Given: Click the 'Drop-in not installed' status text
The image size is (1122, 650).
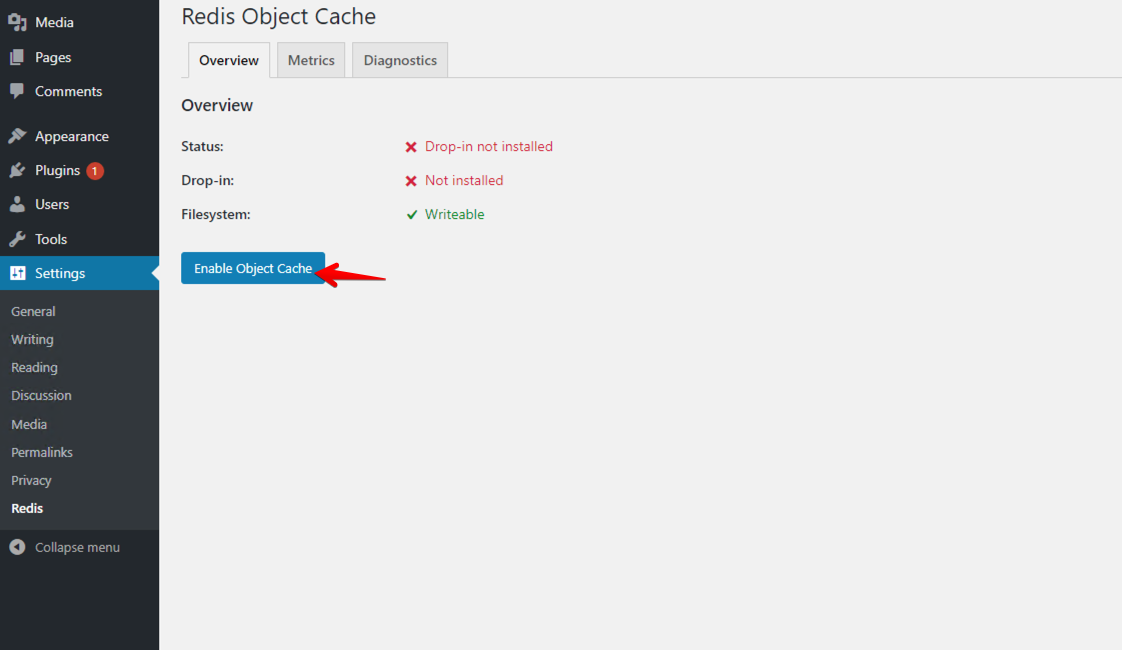Looking at the screenshot, I should coord(489,147).
